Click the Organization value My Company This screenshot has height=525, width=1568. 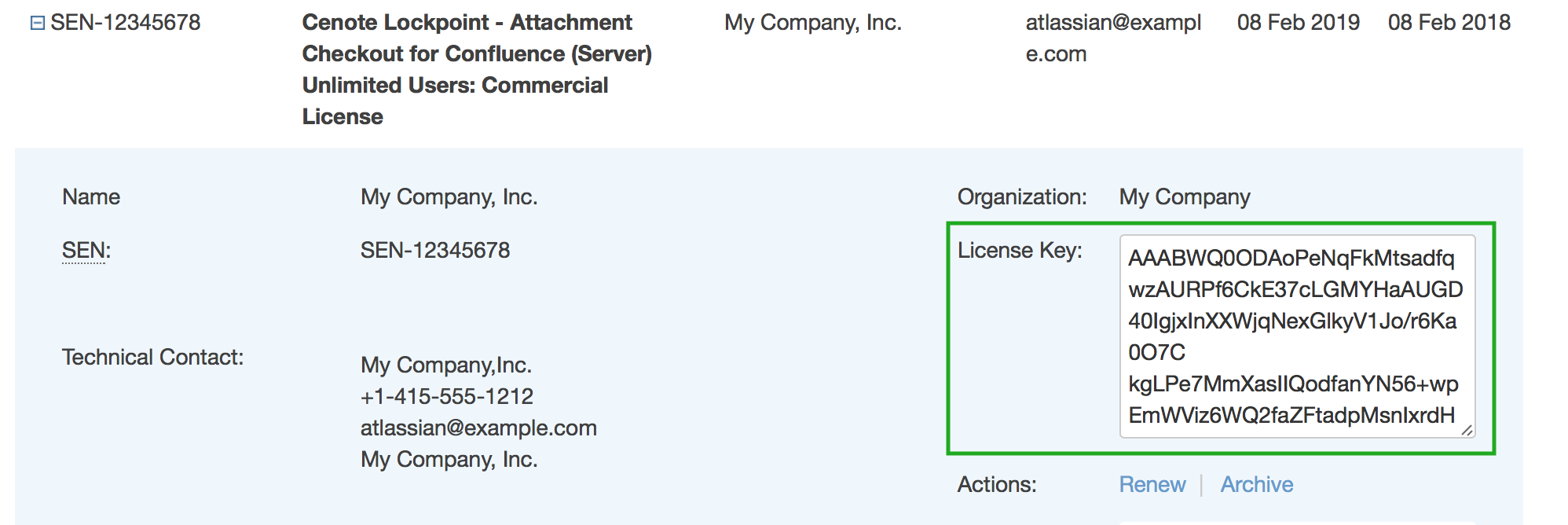[x=1184, y=196]
